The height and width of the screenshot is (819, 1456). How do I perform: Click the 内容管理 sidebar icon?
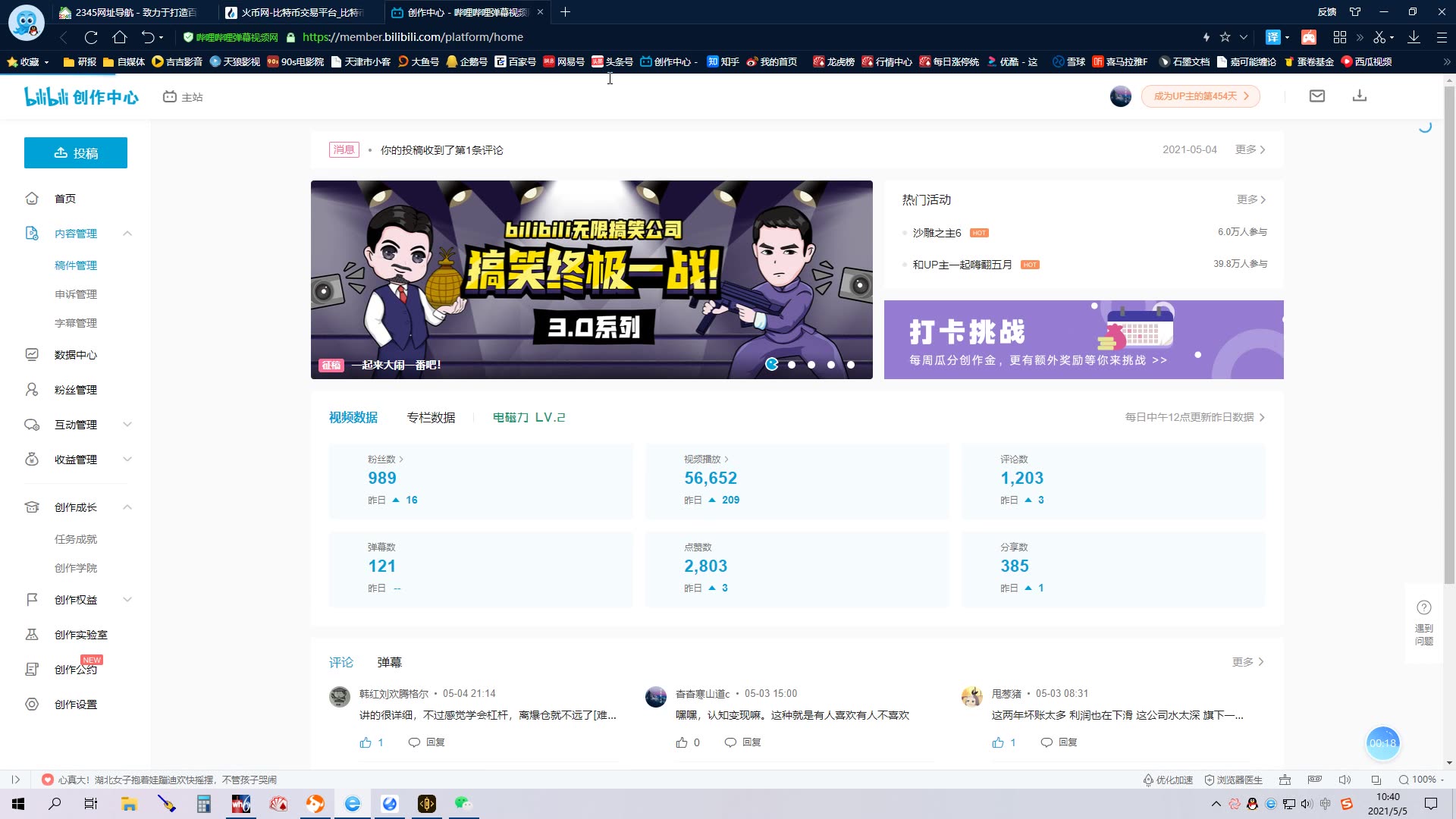click(x=32, y=234)
